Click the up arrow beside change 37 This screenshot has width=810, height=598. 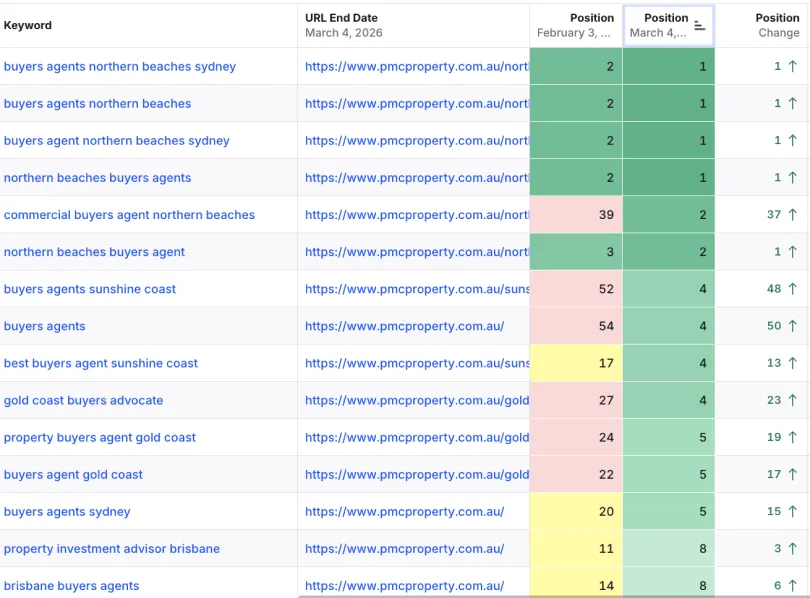point(792,214)
